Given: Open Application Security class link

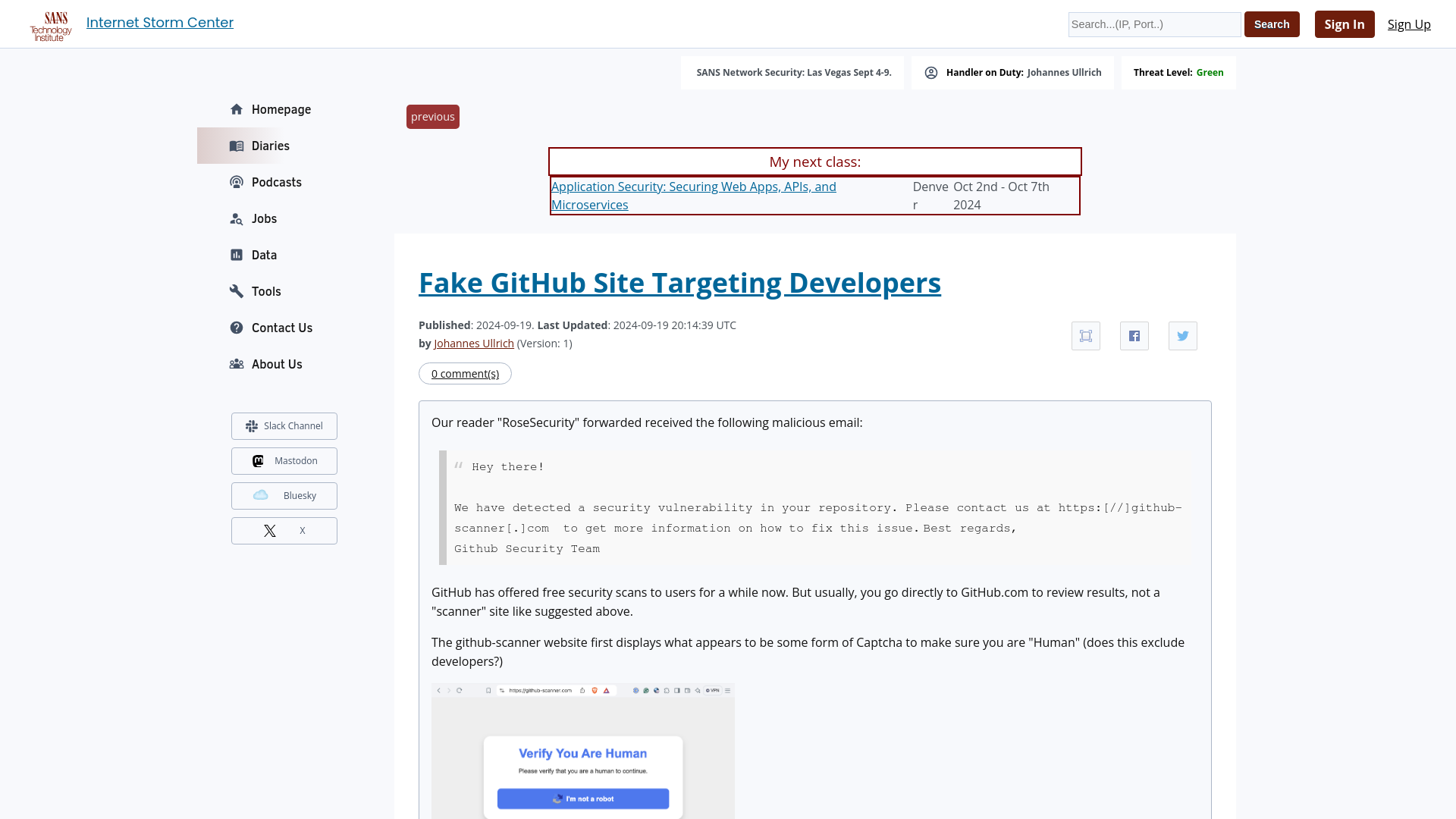Looking at the screenshot, I should click(694, 196).
